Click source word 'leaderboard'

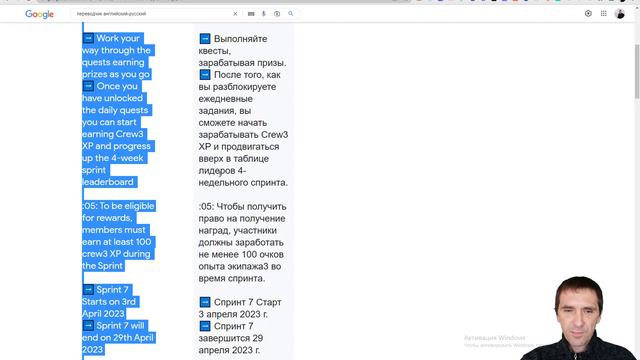pyautogui.click(x=108, y=182)
